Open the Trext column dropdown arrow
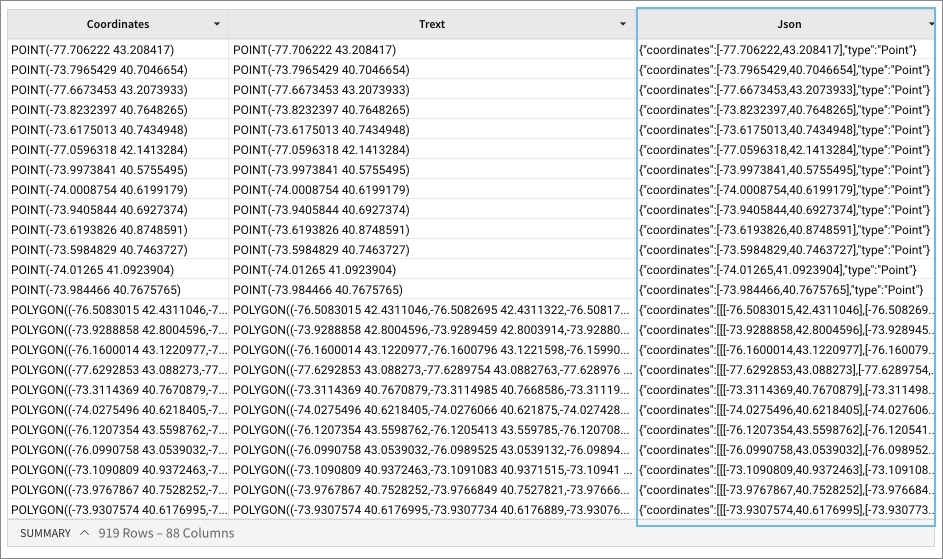This screenshot has width=943, height=559. pyautogui.click(x=625, y=24)
